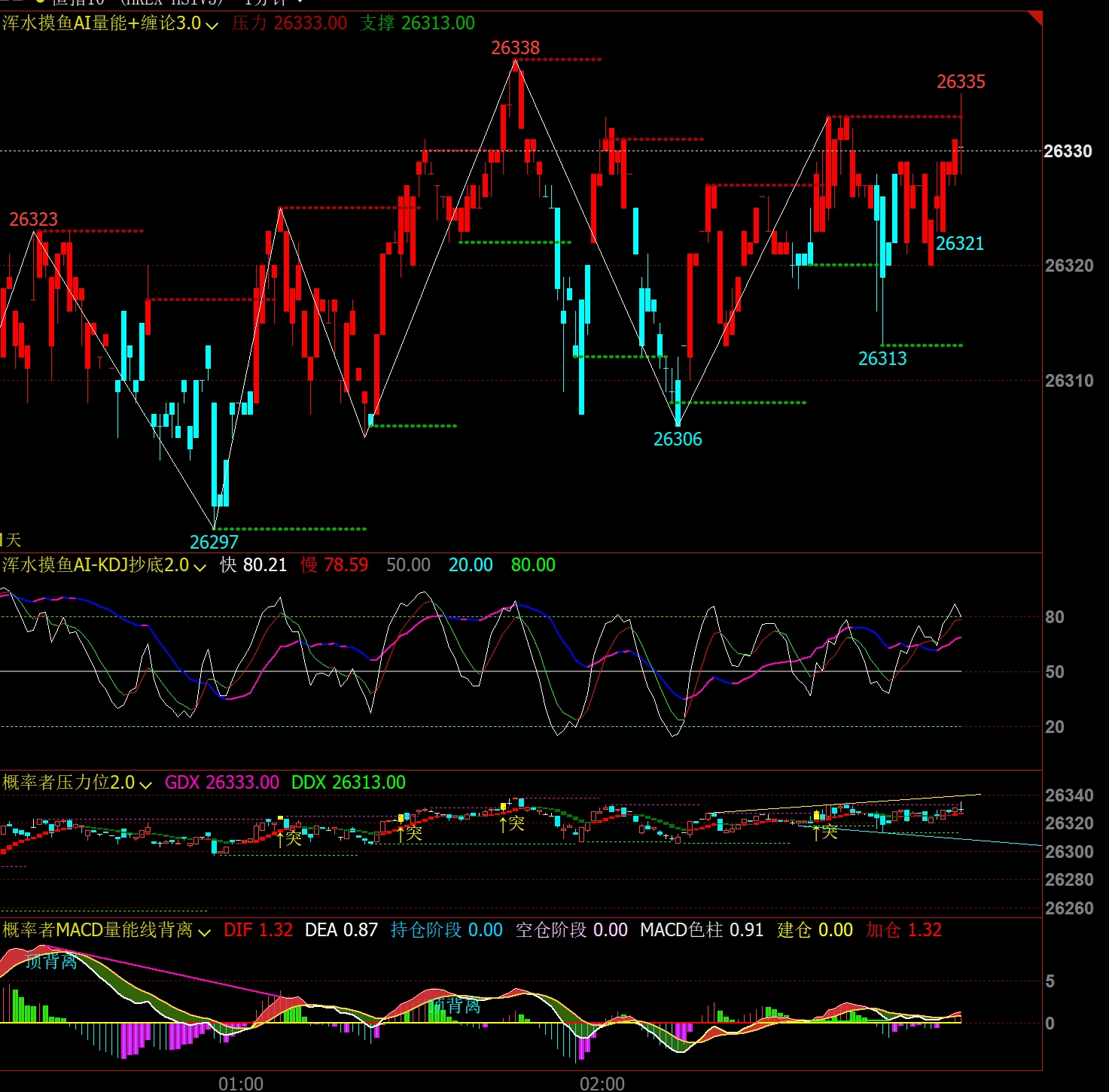Click the 支撑 26313.00 support value

[x=417, y=23]
